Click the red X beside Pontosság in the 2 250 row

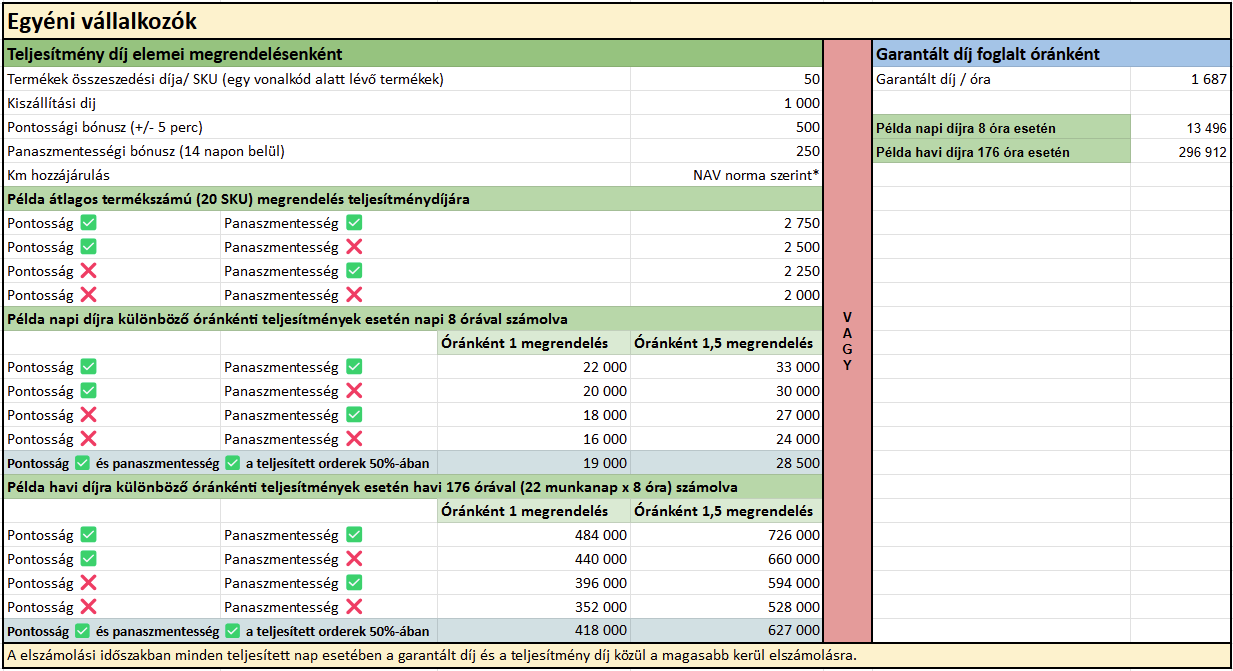tap(88, 271)
